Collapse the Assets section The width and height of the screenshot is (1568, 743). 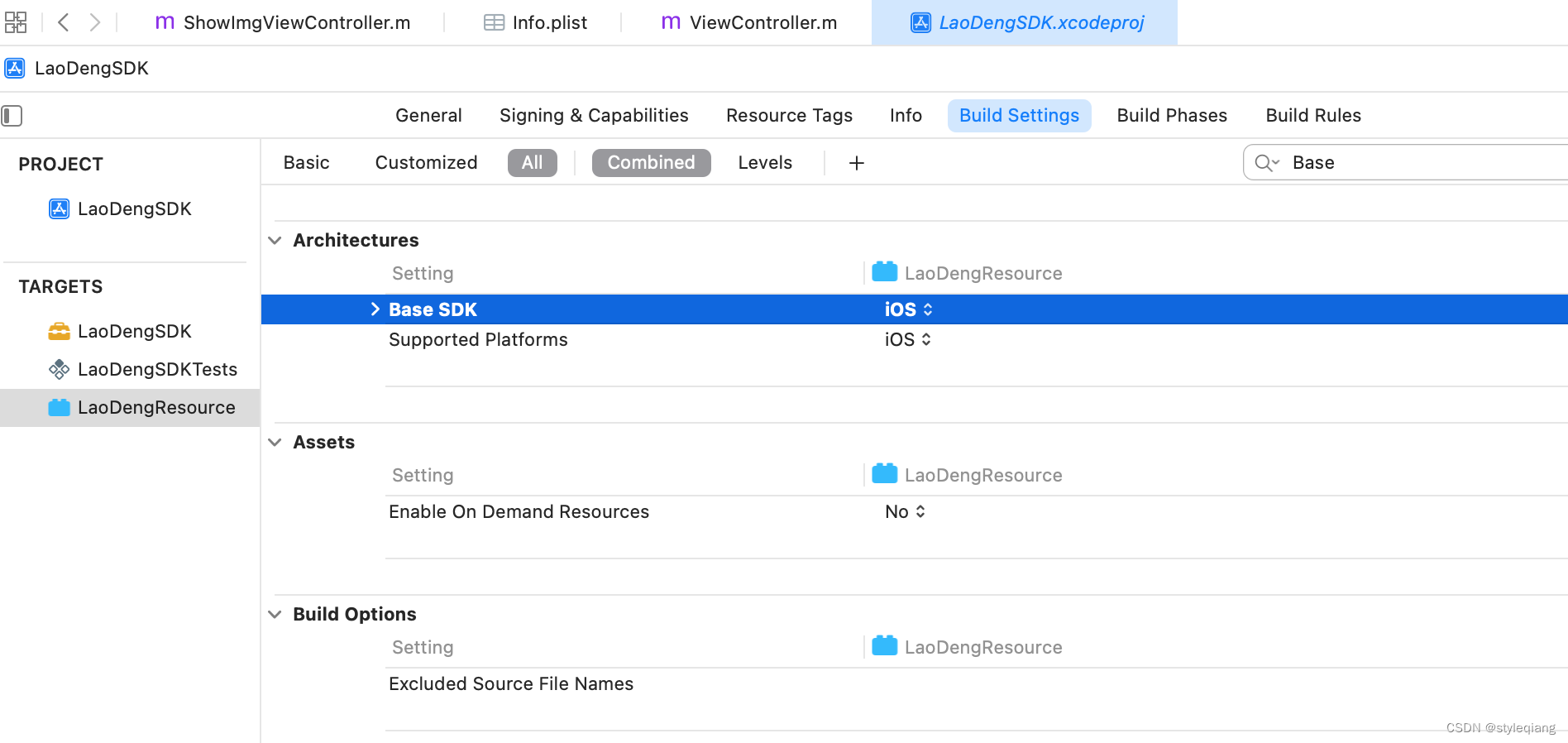tap(275, 442)
